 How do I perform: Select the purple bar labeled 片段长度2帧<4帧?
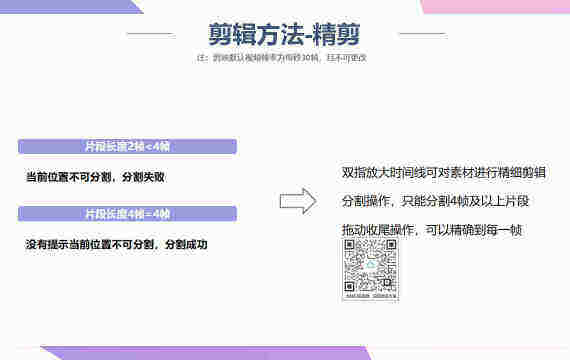tap(127, 147)
